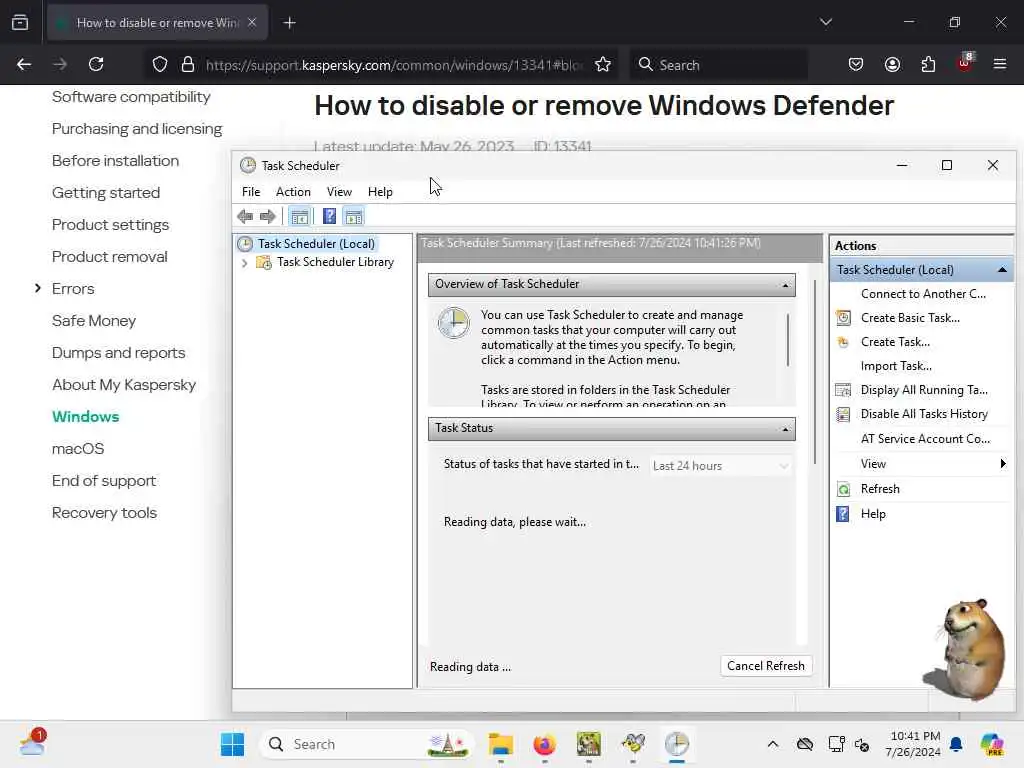
Task: Click the uBlock Origin extension icon
Action: 965,63
